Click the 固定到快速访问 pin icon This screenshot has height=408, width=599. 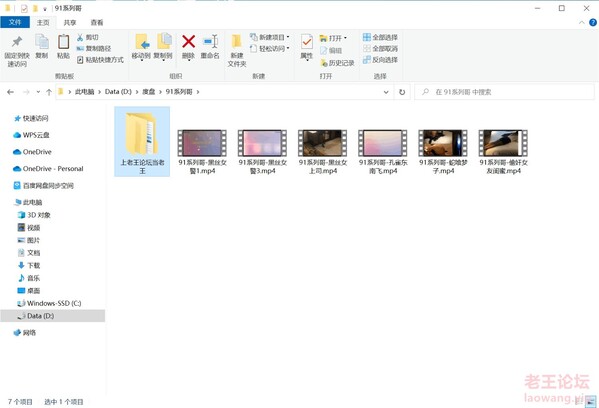[17, 42]
